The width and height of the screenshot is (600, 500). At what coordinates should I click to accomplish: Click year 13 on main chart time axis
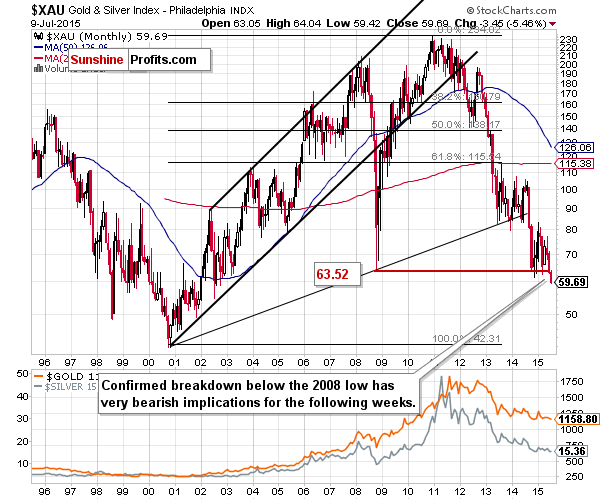[x=486, y=363]
